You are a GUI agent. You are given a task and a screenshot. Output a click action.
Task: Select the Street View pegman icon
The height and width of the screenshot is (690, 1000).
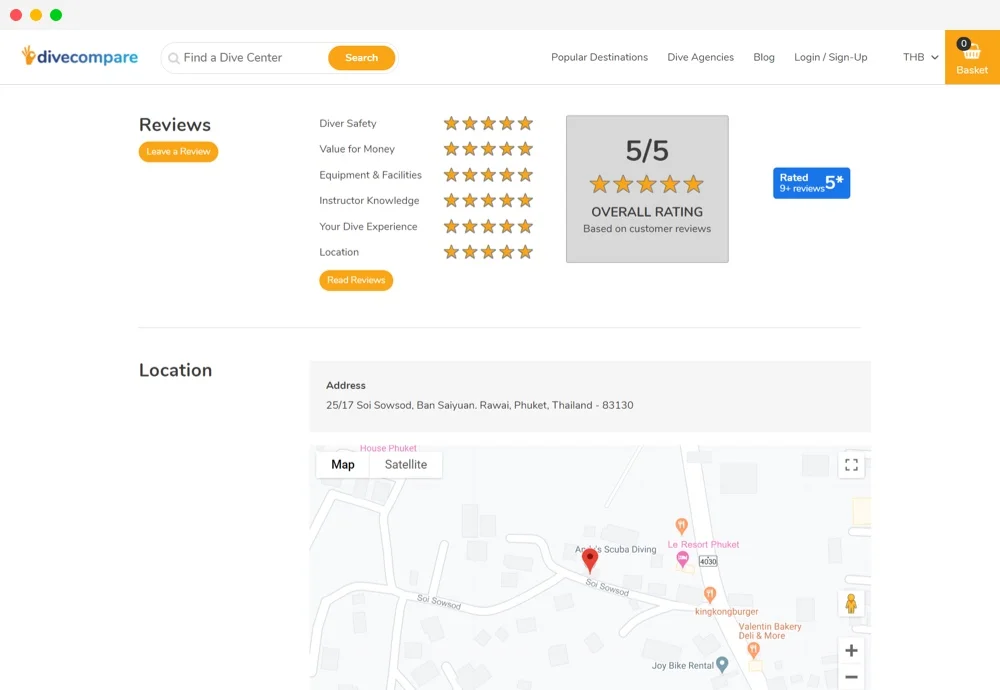[x=851, y=603]
